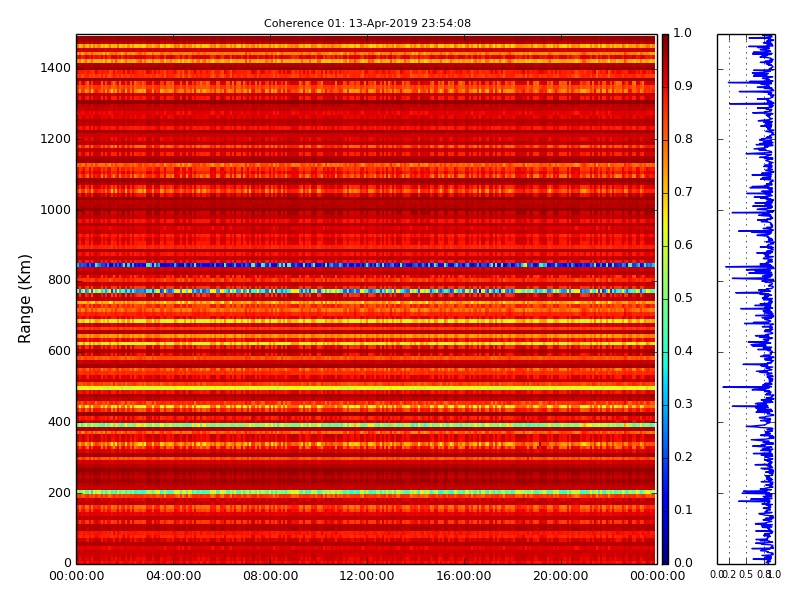Click the 12:00:00 time axis tick label
800x600 pixels.
pyautogui.click(x=367, y=576)
